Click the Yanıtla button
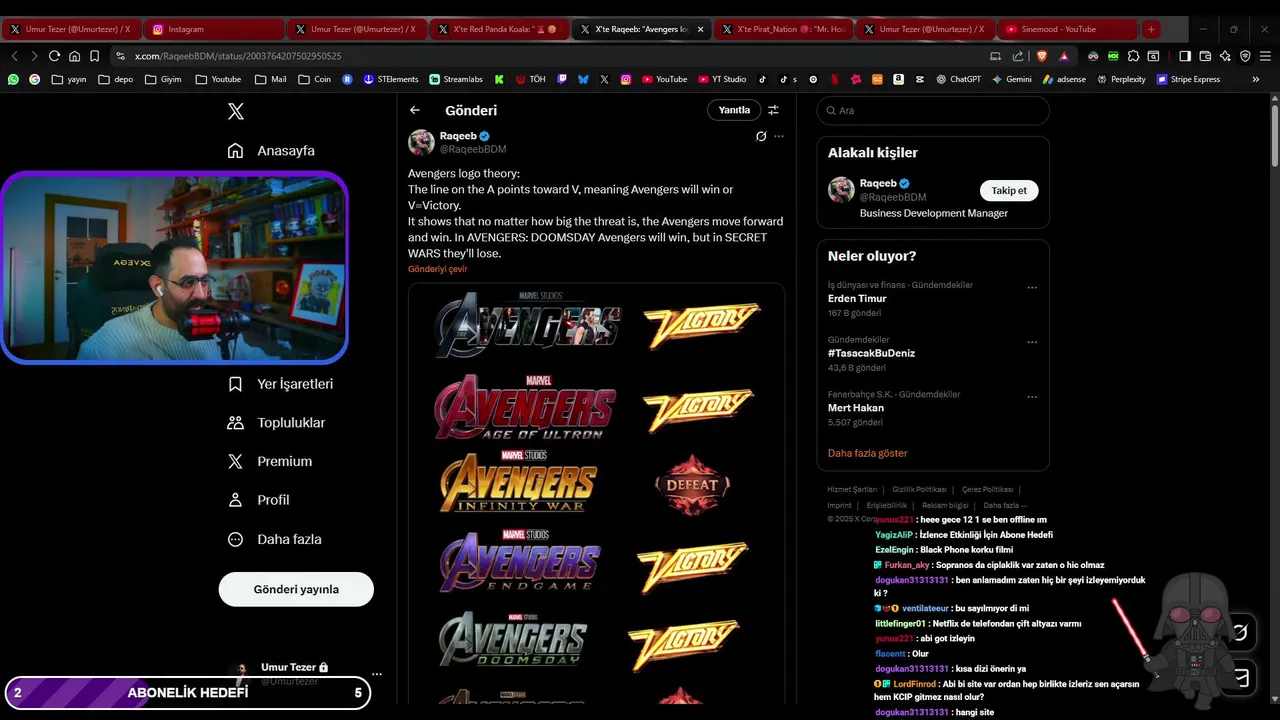 point(734,110)
